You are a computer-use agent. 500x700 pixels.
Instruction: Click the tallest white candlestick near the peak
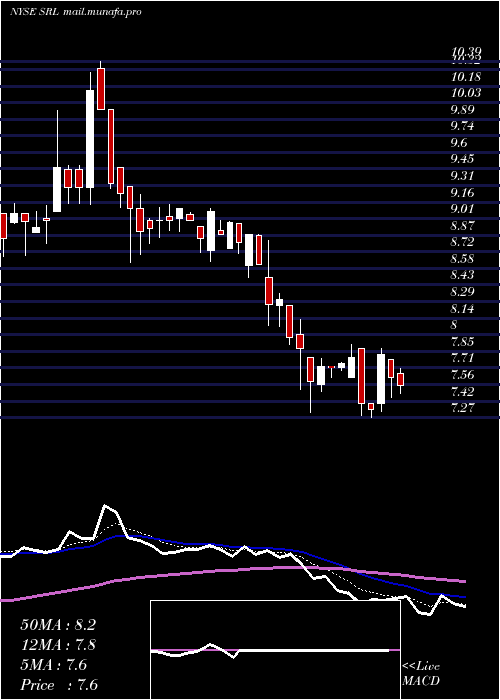(x=90, y=138)
